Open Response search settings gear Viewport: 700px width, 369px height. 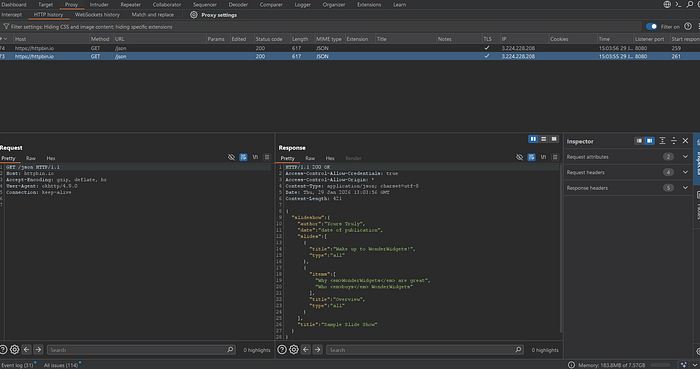click(x=294, y=350)
